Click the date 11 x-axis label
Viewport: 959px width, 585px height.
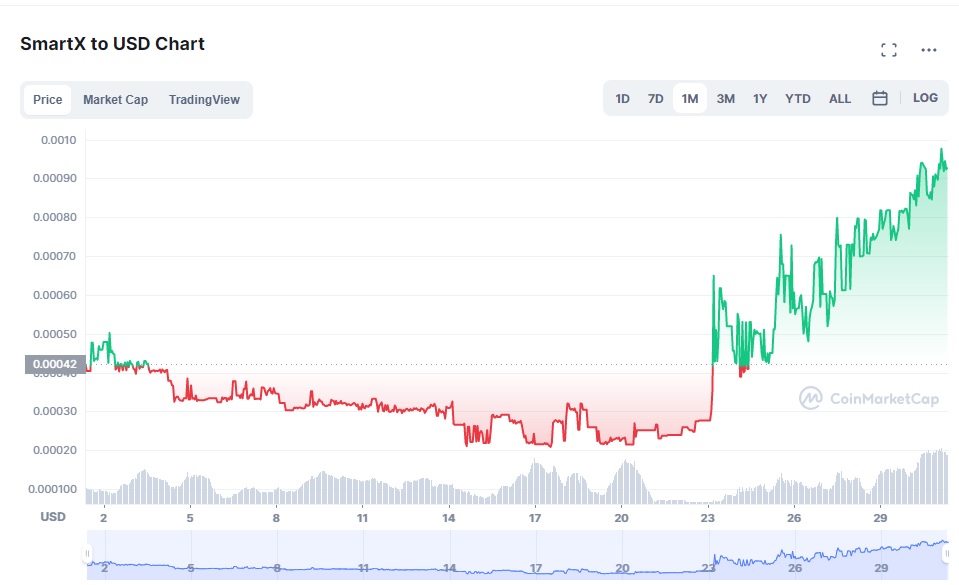point(362,518)
